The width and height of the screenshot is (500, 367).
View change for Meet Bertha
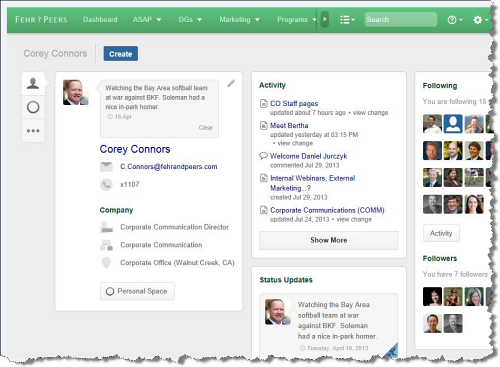tap(295, 143)
